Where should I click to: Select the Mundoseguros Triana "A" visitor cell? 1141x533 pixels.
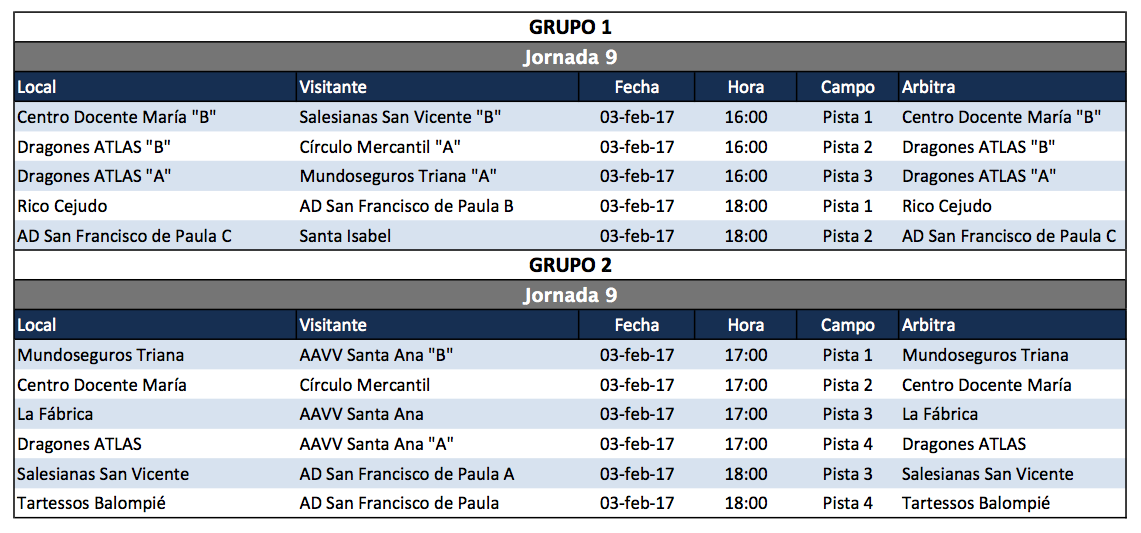coord(398,177)
